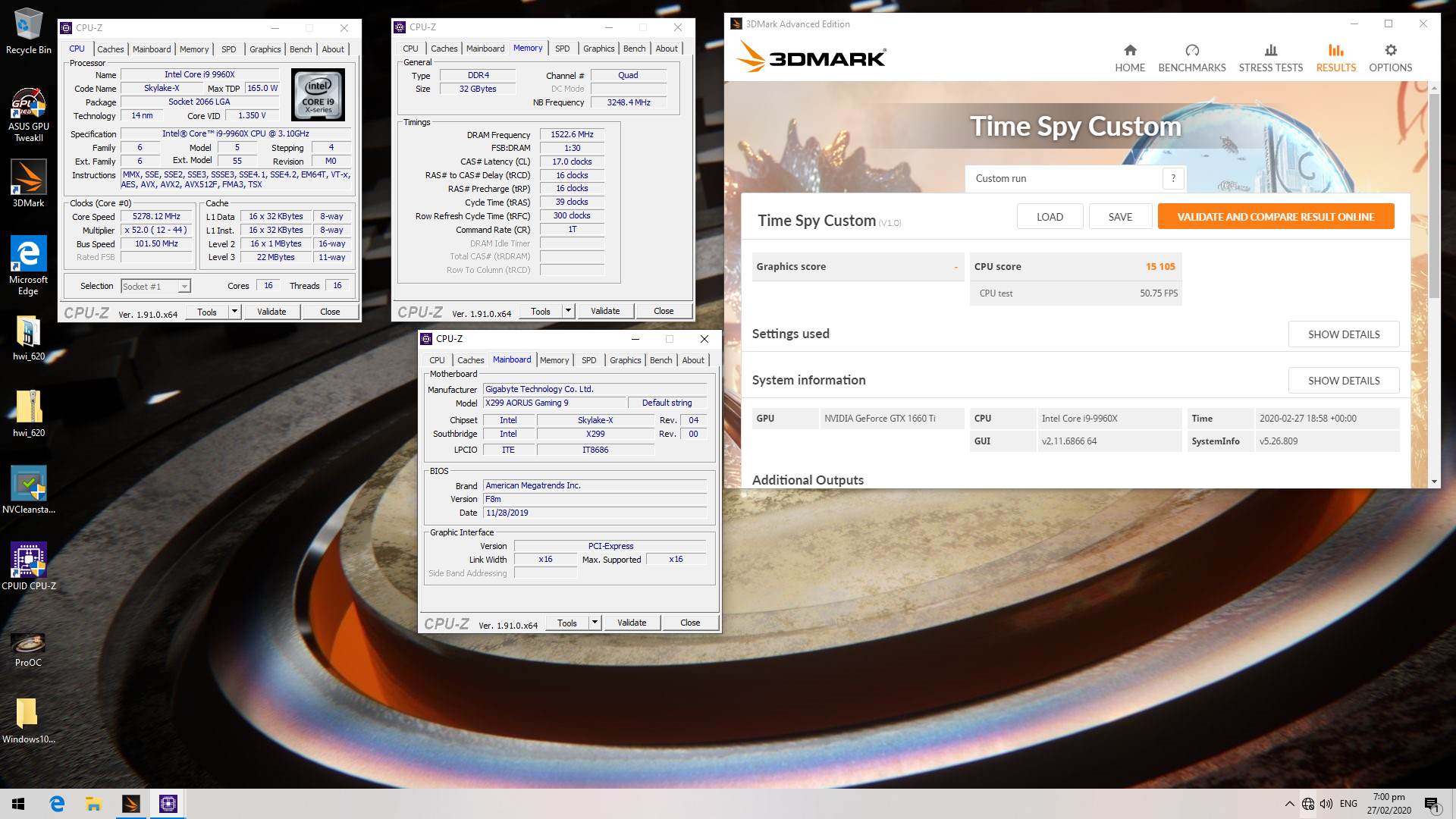1456x819 pixels.
Task: Open the Windows10 folder icon
Action: [x=28, y=720]
